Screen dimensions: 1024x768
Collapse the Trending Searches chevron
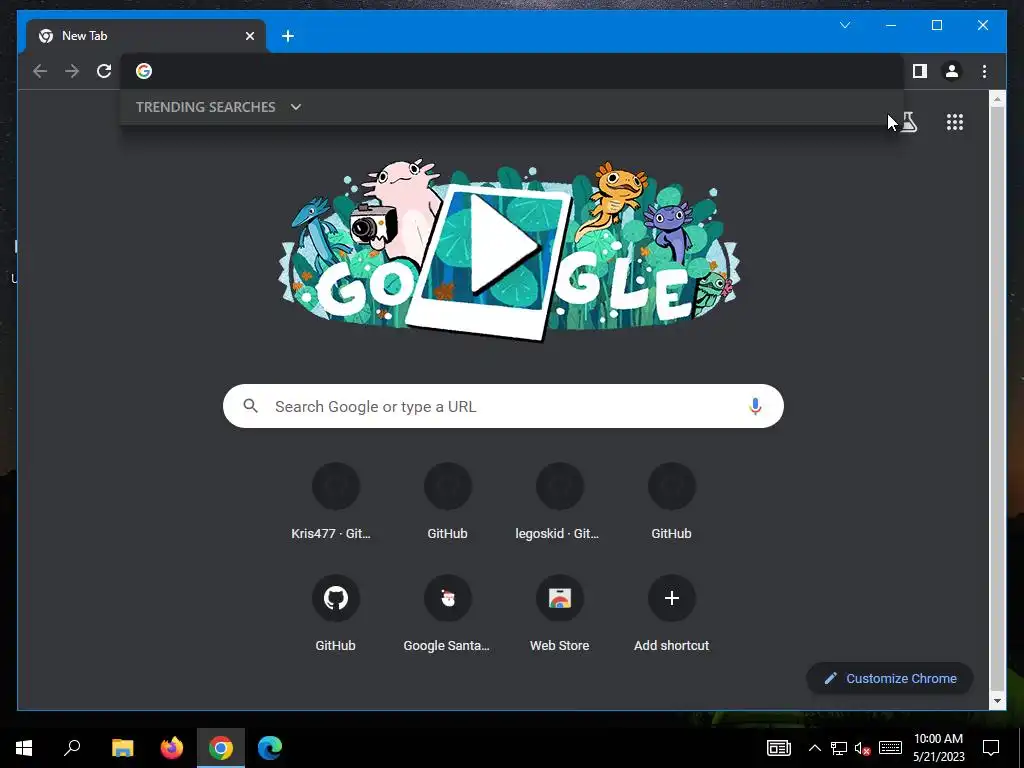click(296, 107)
